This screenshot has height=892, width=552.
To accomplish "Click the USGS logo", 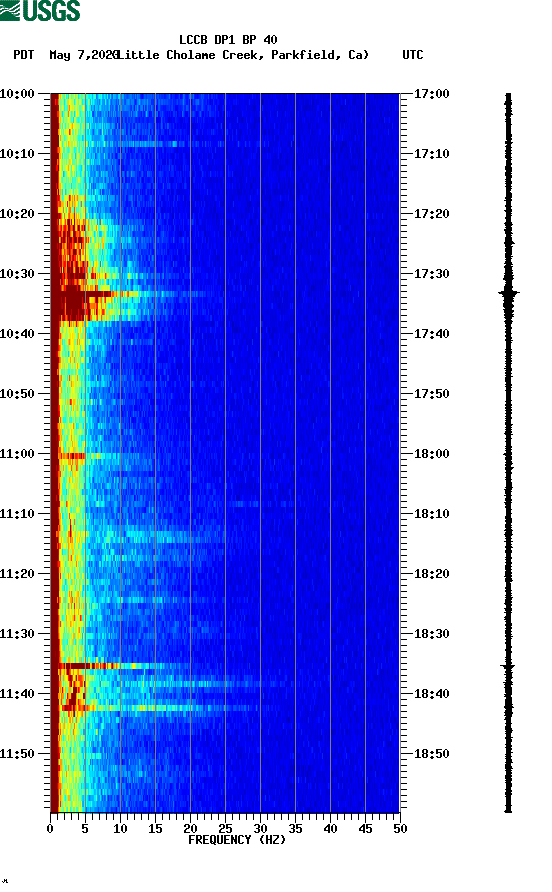I will 40,10.
